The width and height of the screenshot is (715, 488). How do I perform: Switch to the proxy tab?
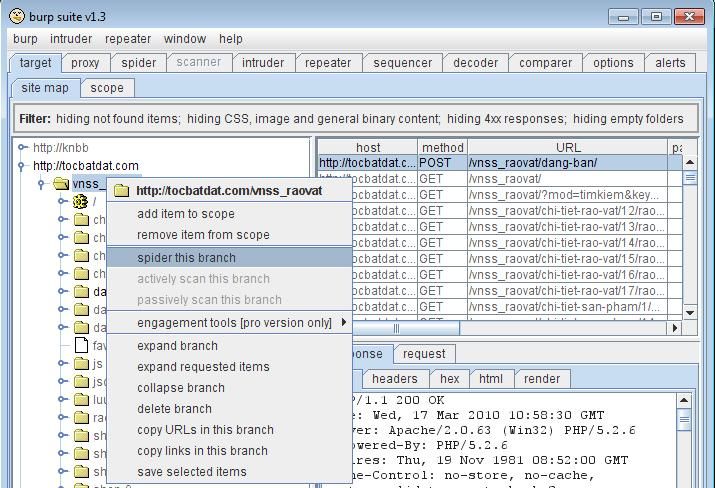point(85,63)
